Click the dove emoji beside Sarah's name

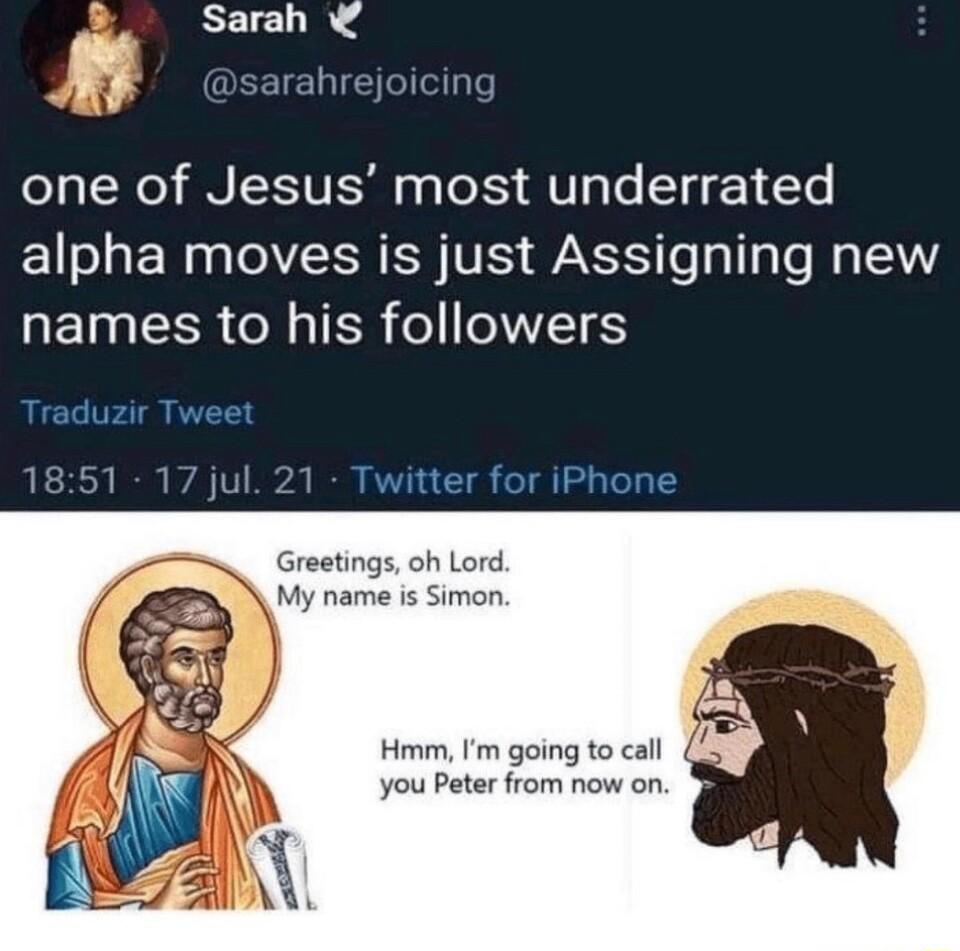click(x=345, y=22)
